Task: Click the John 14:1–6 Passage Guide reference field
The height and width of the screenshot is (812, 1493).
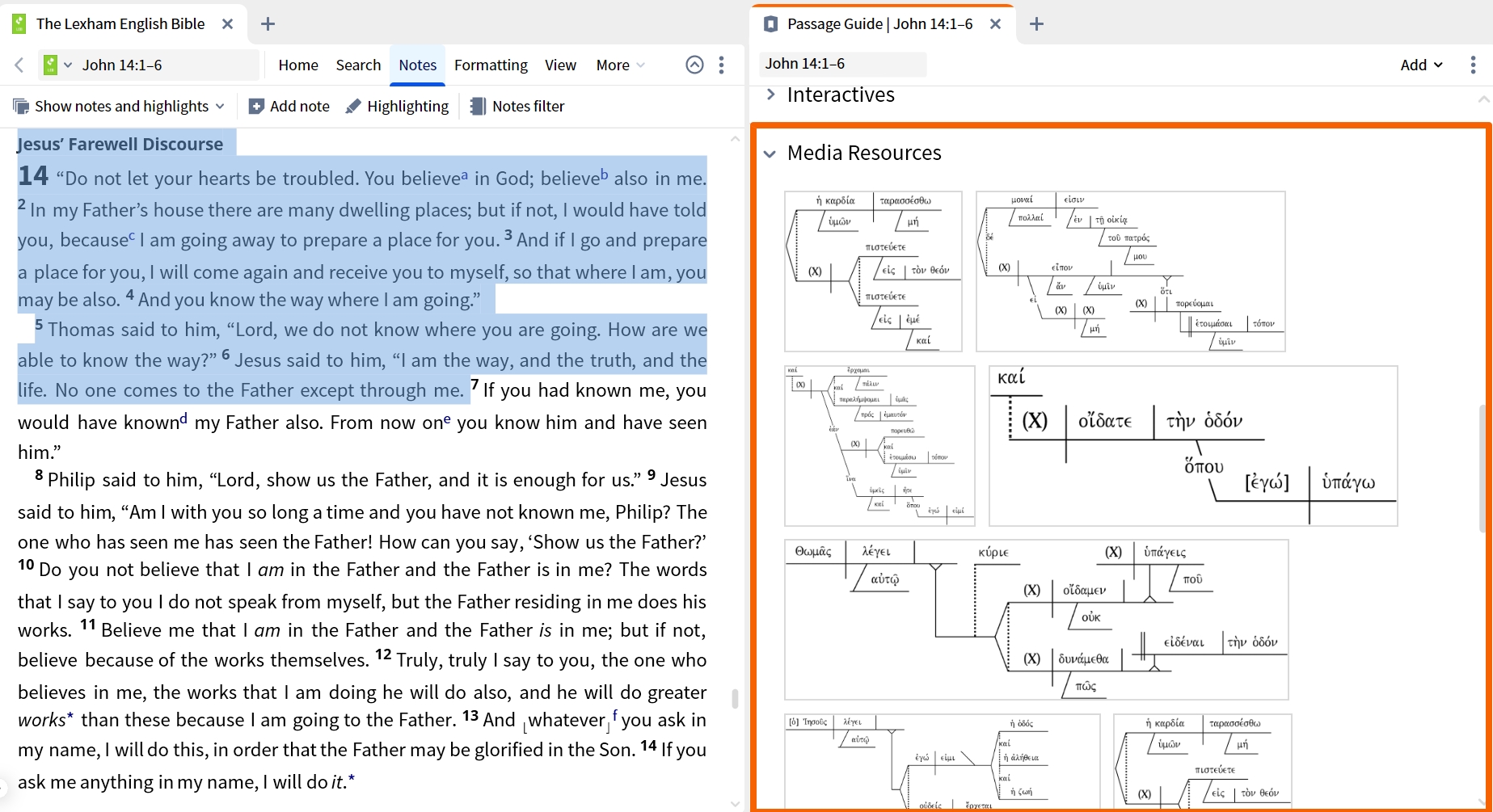Action: [x=843, y=64]
